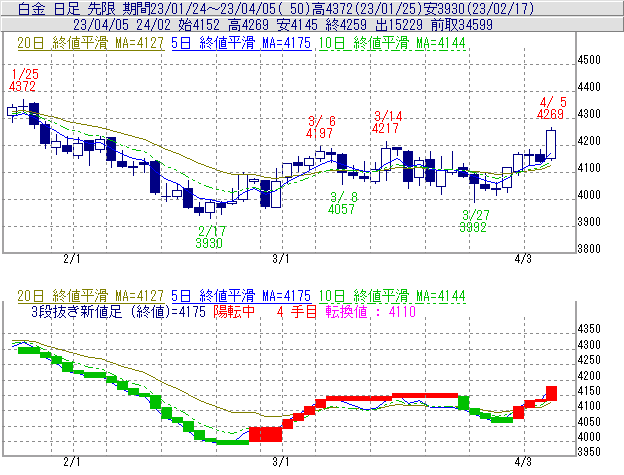Click the 5日 終値平滑 MA=4175 legend above candlestick chart
This screenshot has width=624, height=475.
(241, 43)
